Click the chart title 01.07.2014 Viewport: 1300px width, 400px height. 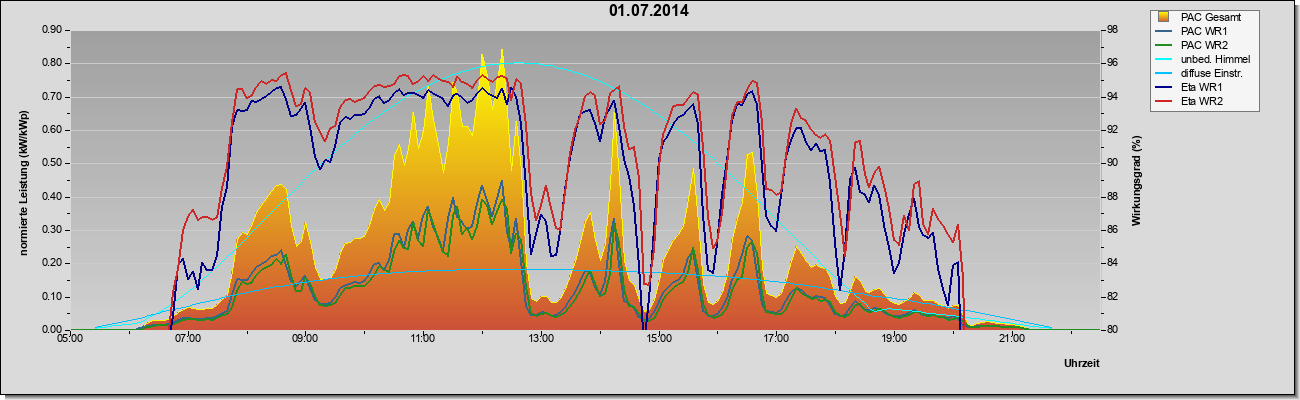click(648, 11)
